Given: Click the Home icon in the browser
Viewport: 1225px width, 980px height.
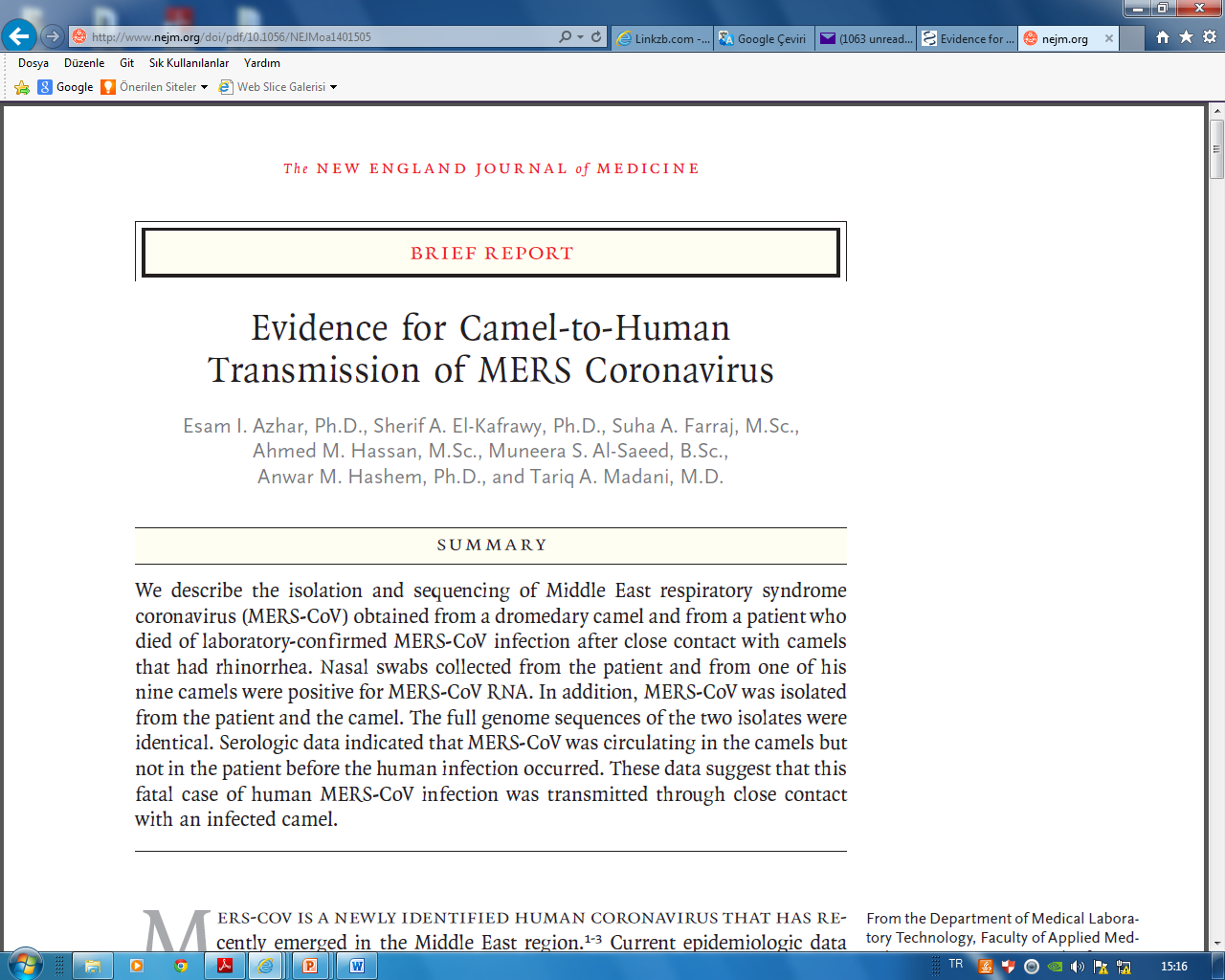Looking at the screenshot, I should [1163, 36].
